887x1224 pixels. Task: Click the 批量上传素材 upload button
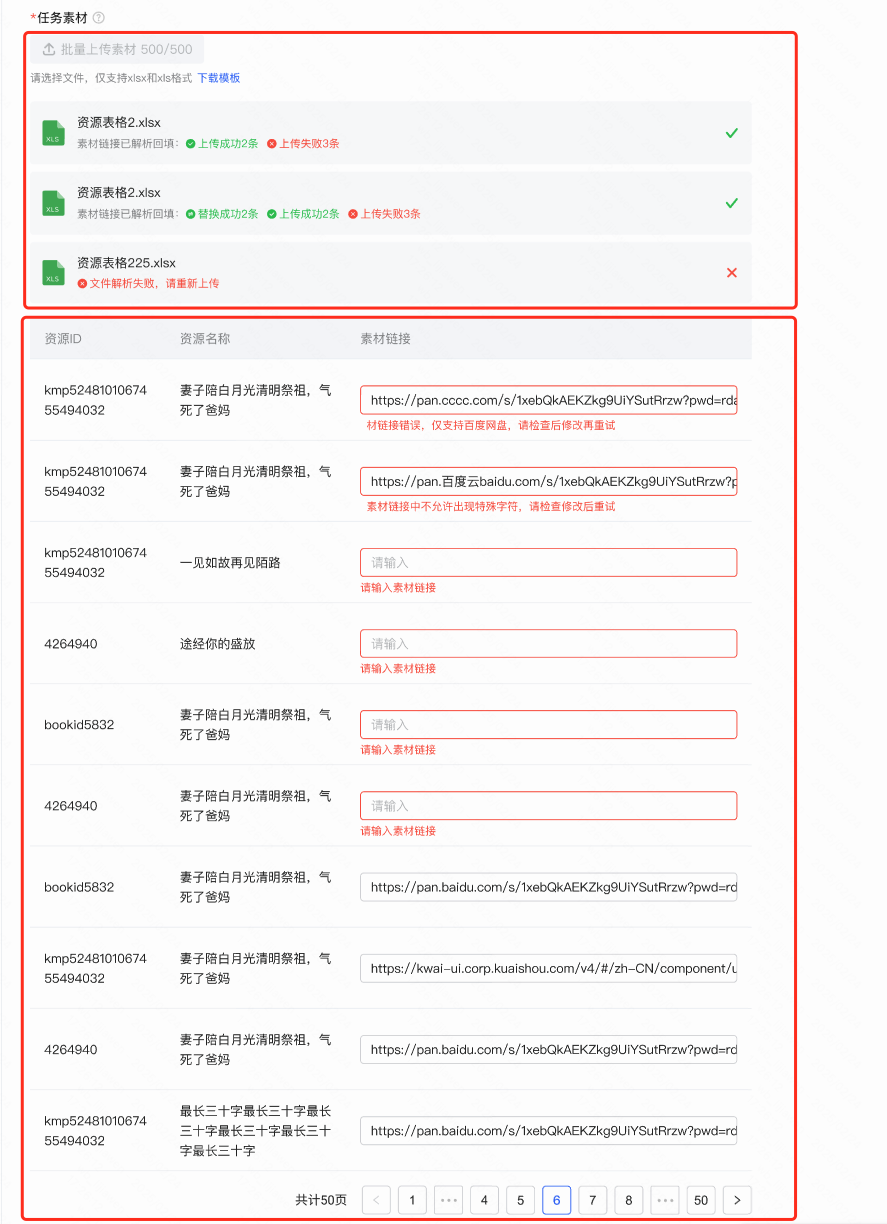tap(117, 50)
